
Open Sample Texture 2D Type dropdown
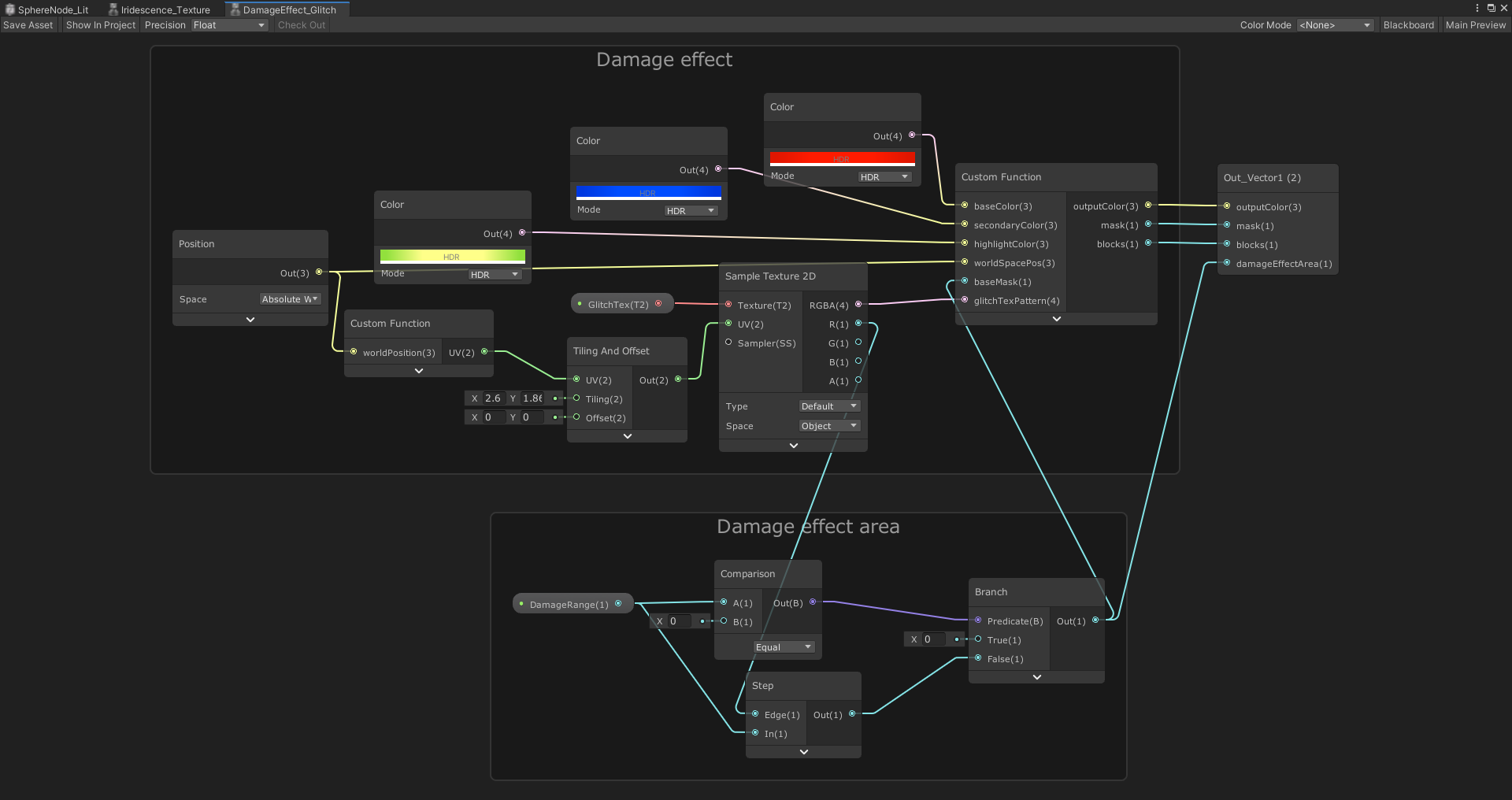coord(829,406)
